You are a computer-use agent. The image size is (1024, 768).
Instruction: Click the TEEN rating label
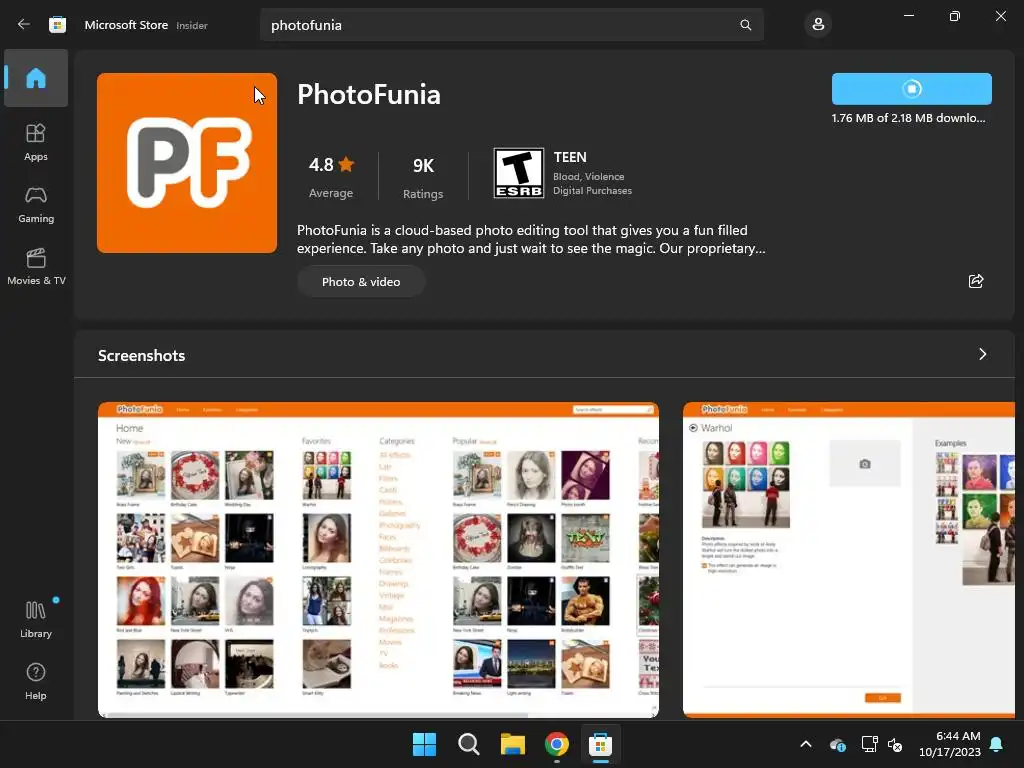click(x=570, y=157)
